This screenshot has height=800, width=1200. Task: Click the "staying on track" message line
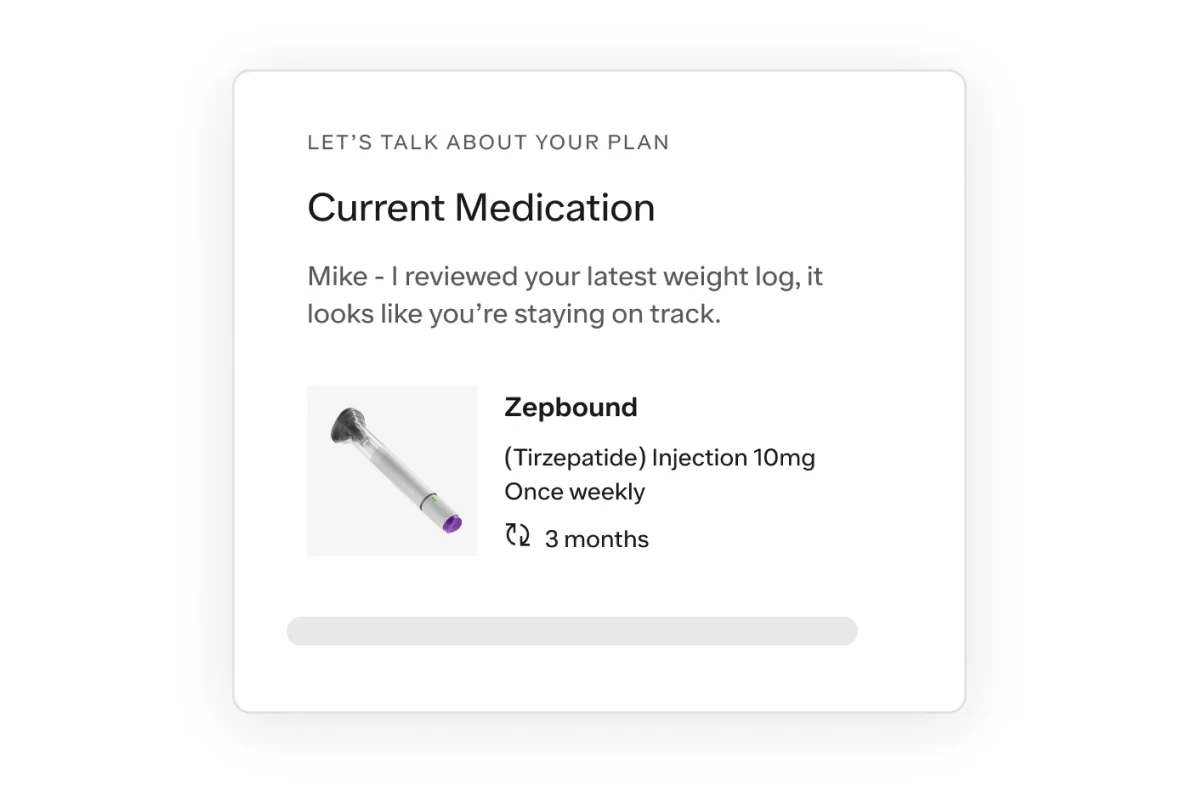(513, 314)
